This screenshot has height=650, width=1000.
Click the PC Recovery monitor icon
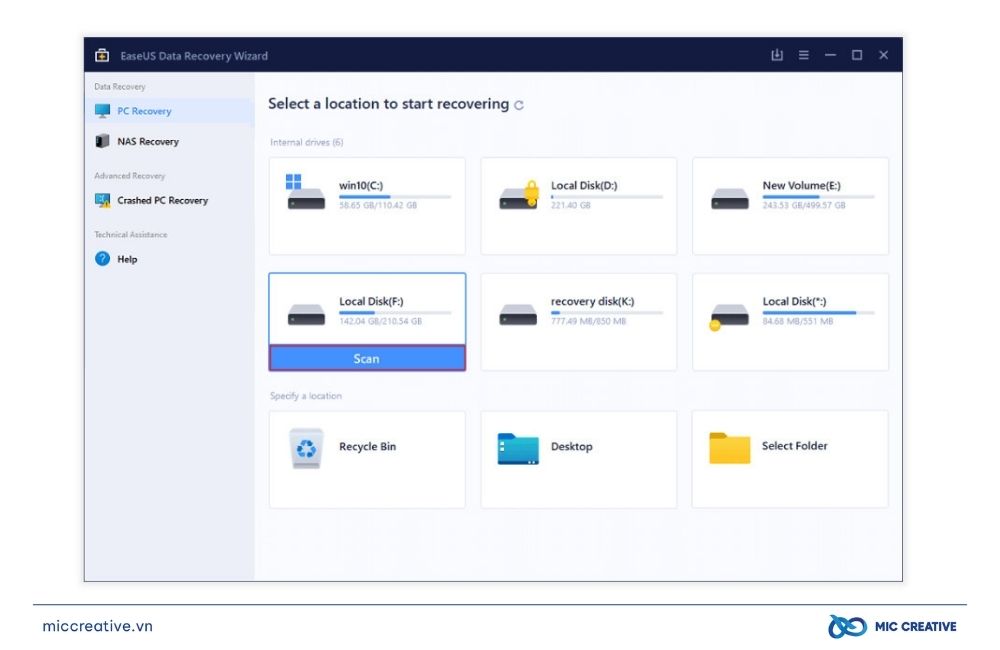[x=102, y=111]
